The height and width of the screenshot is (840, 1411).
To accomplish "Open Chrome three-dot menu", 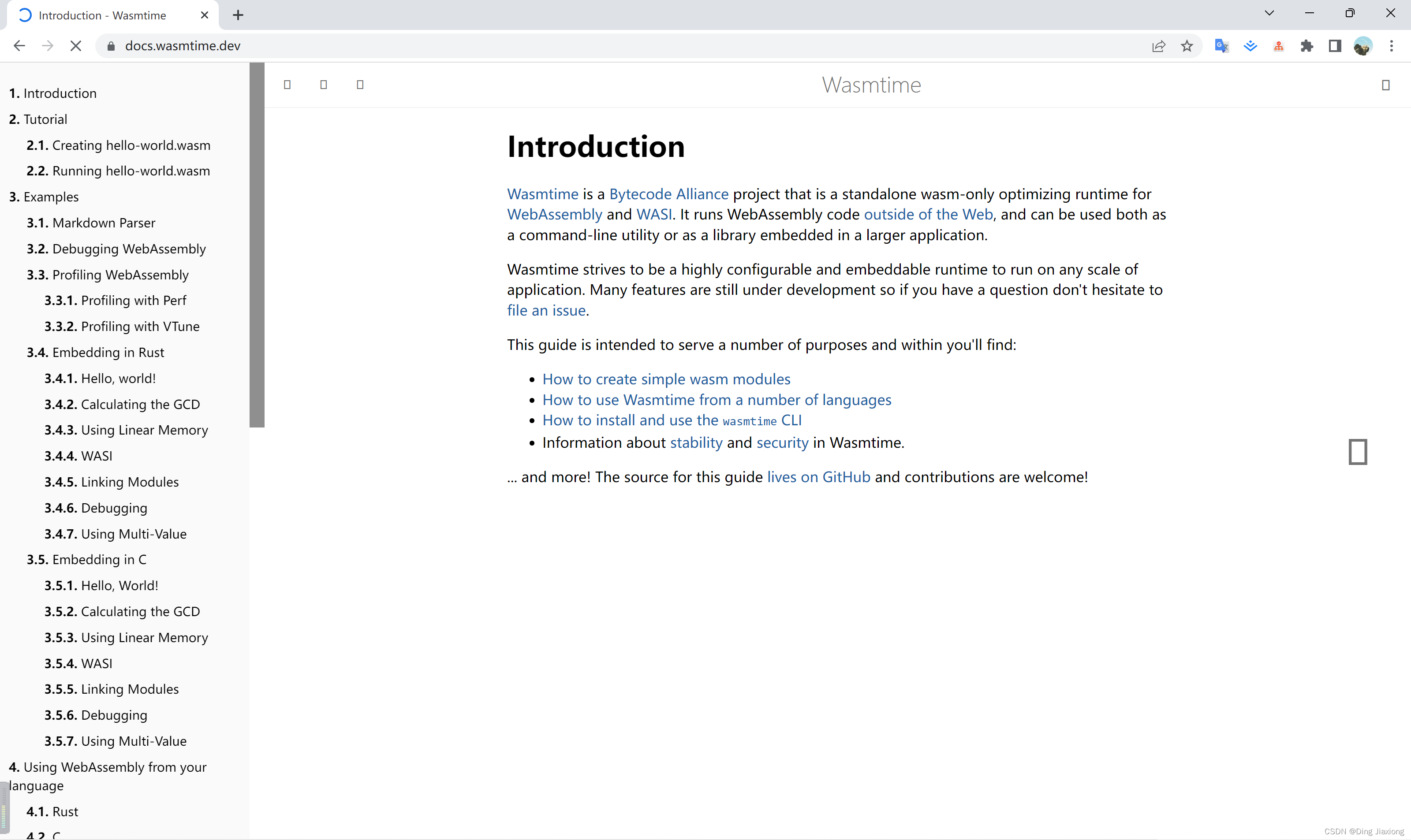I will [1391, 46].
